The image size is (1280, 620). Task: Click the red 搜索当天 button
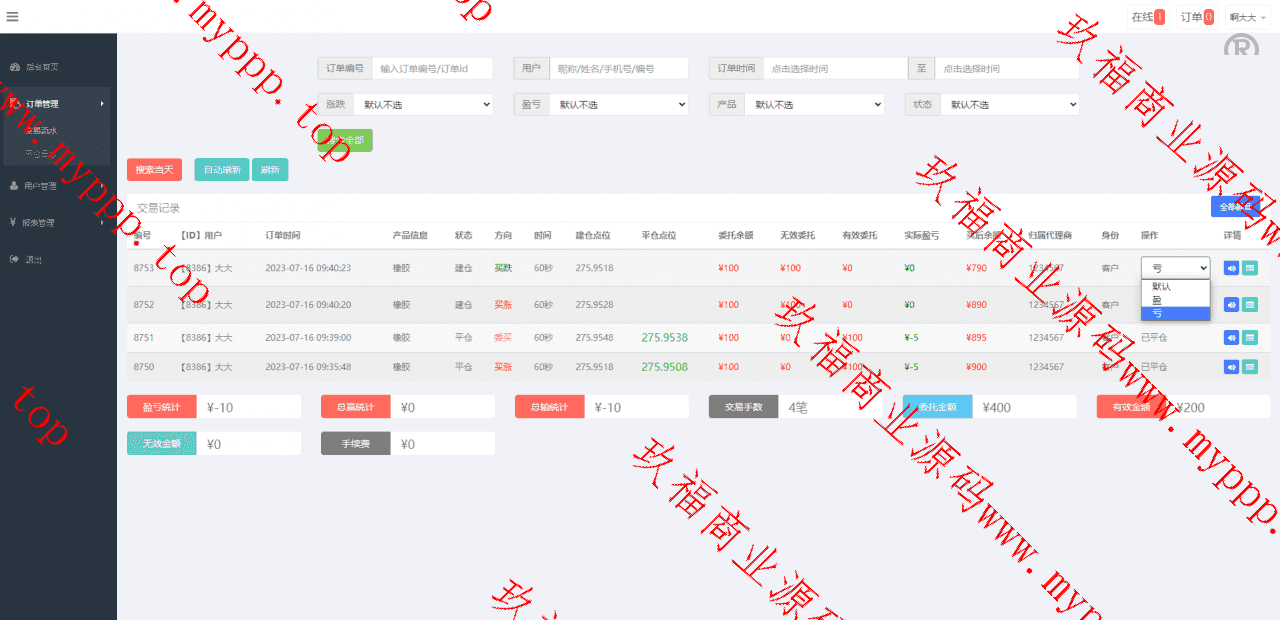pos(154,170)
